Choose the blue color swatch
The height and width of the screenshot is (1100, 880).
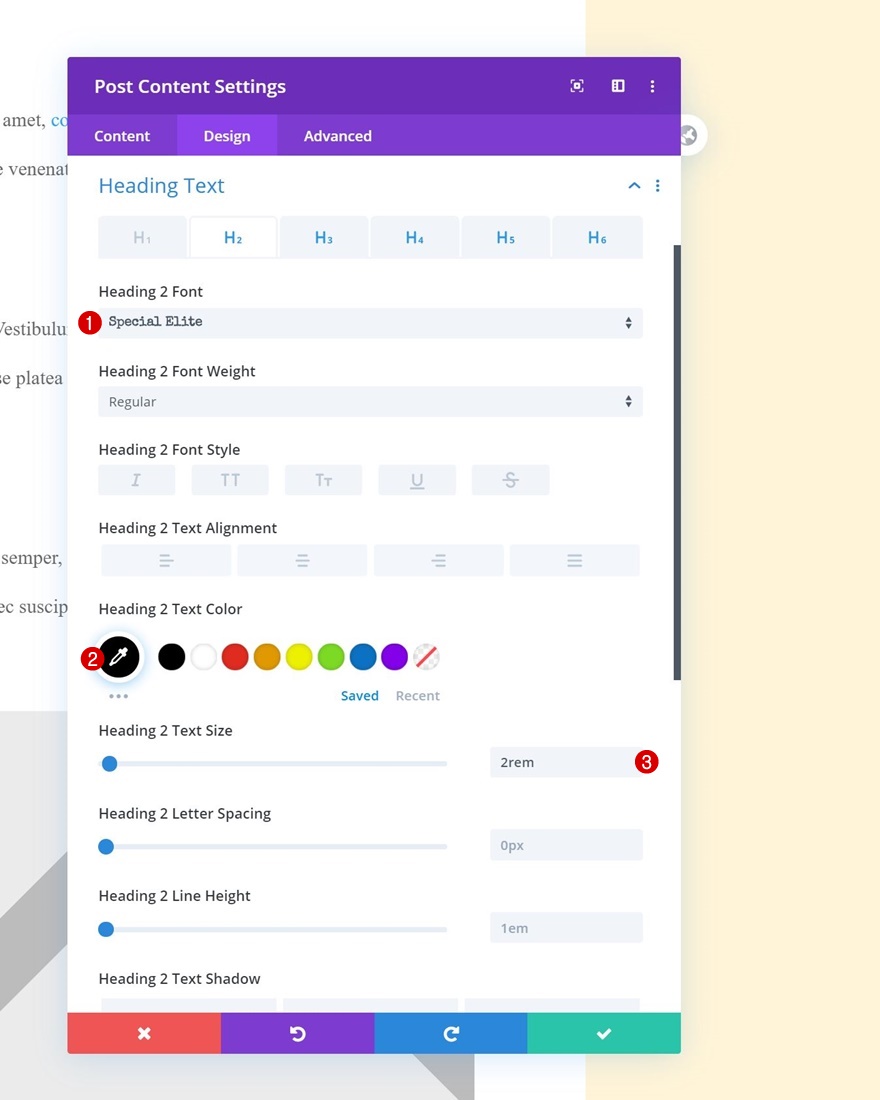[x=363, y=657]
